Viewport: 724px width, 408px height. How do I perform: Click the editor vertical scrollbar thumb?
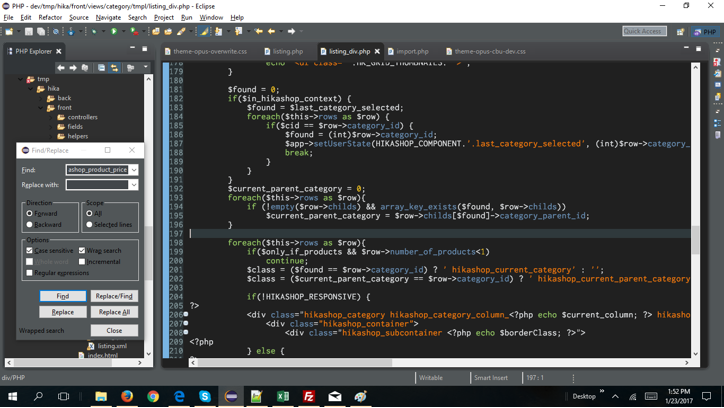(695, 240)
